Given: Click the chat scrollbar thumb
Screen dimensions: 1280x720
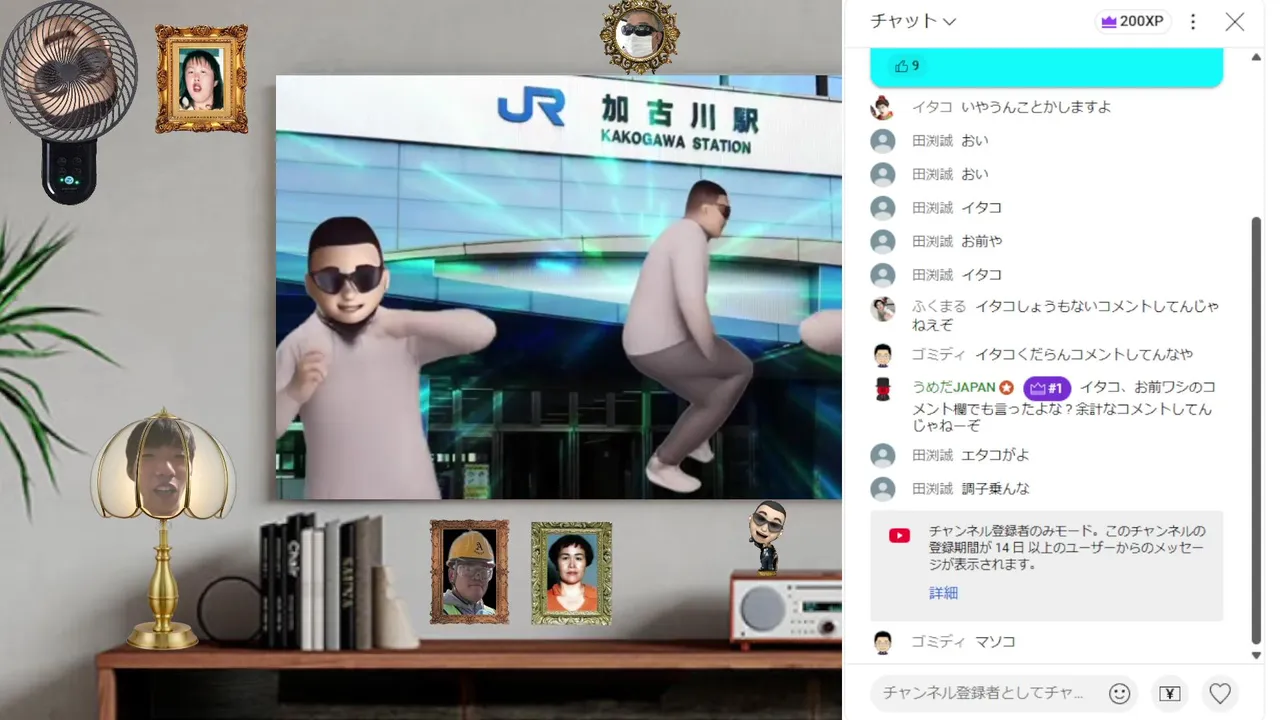Looking at the screenshot, I should (1257, 430).
